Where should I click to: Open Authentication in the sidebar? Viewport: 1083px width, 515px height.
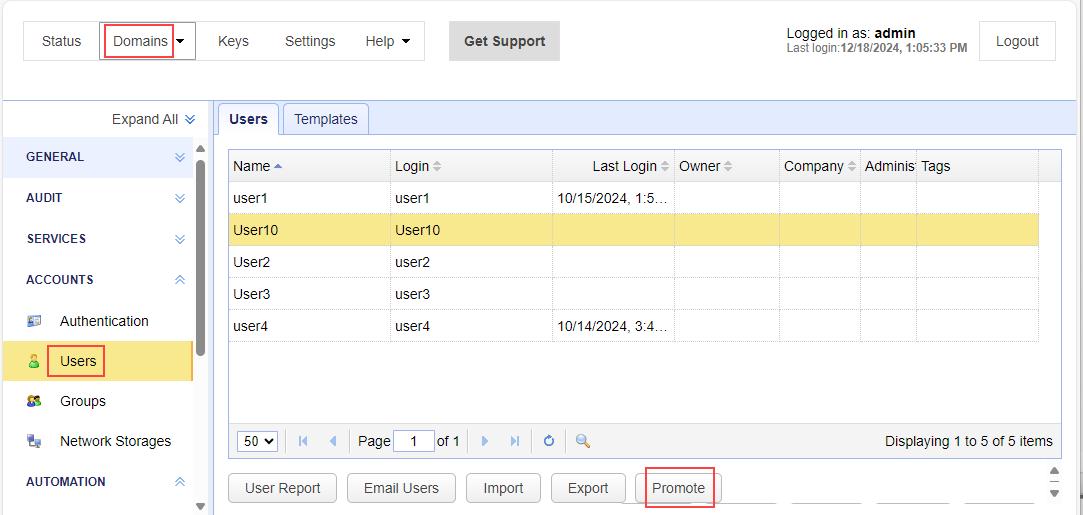(104, 321)
